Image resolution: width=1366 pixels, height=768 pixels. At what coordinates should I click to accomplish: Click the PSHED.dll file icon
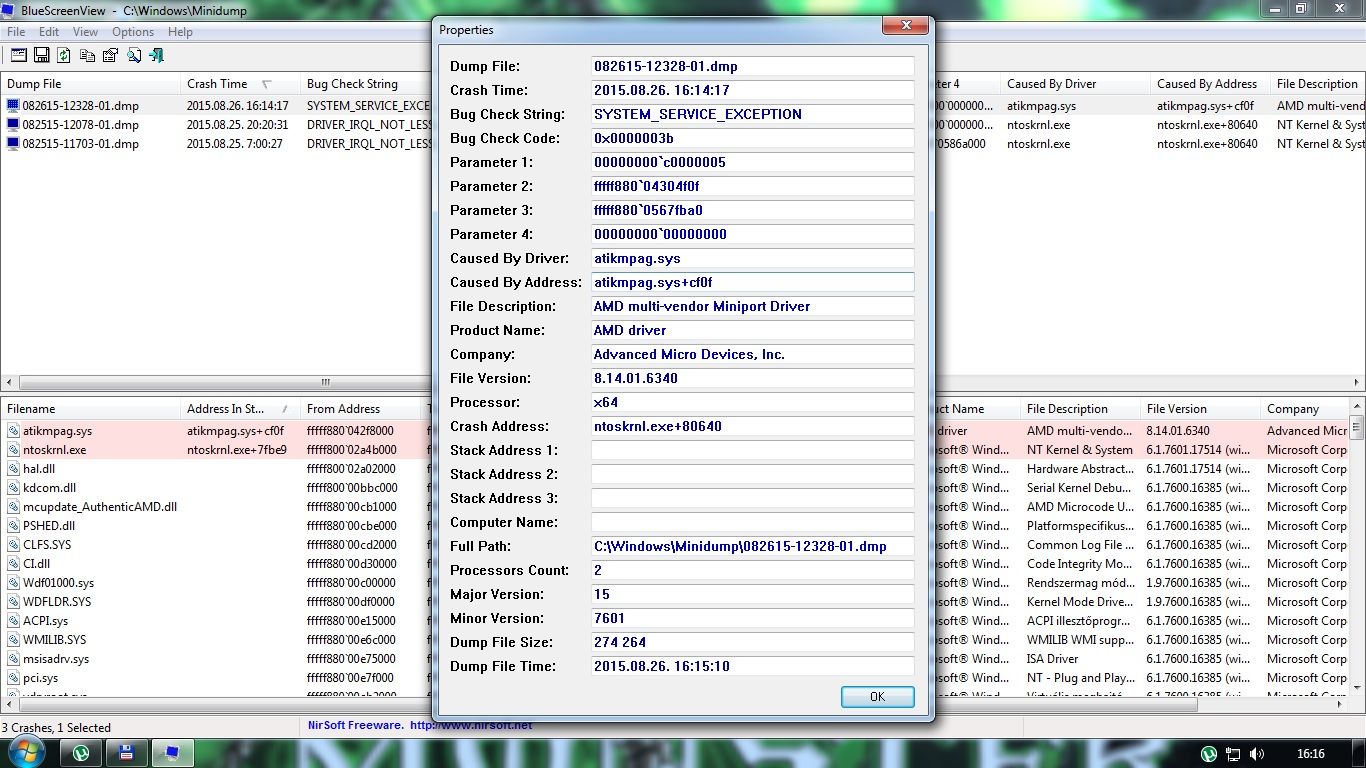[x=13, y=526]
